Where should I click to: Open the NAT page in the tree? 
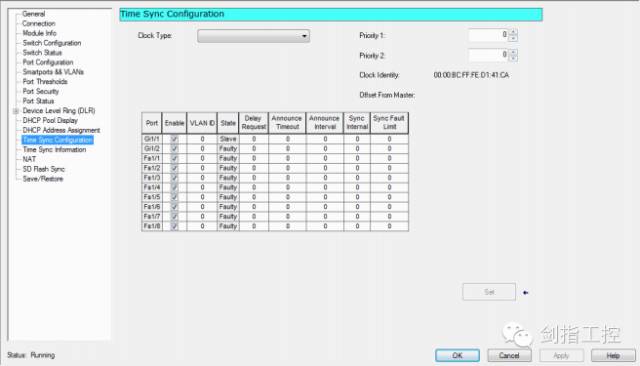[x=29, y=160]
